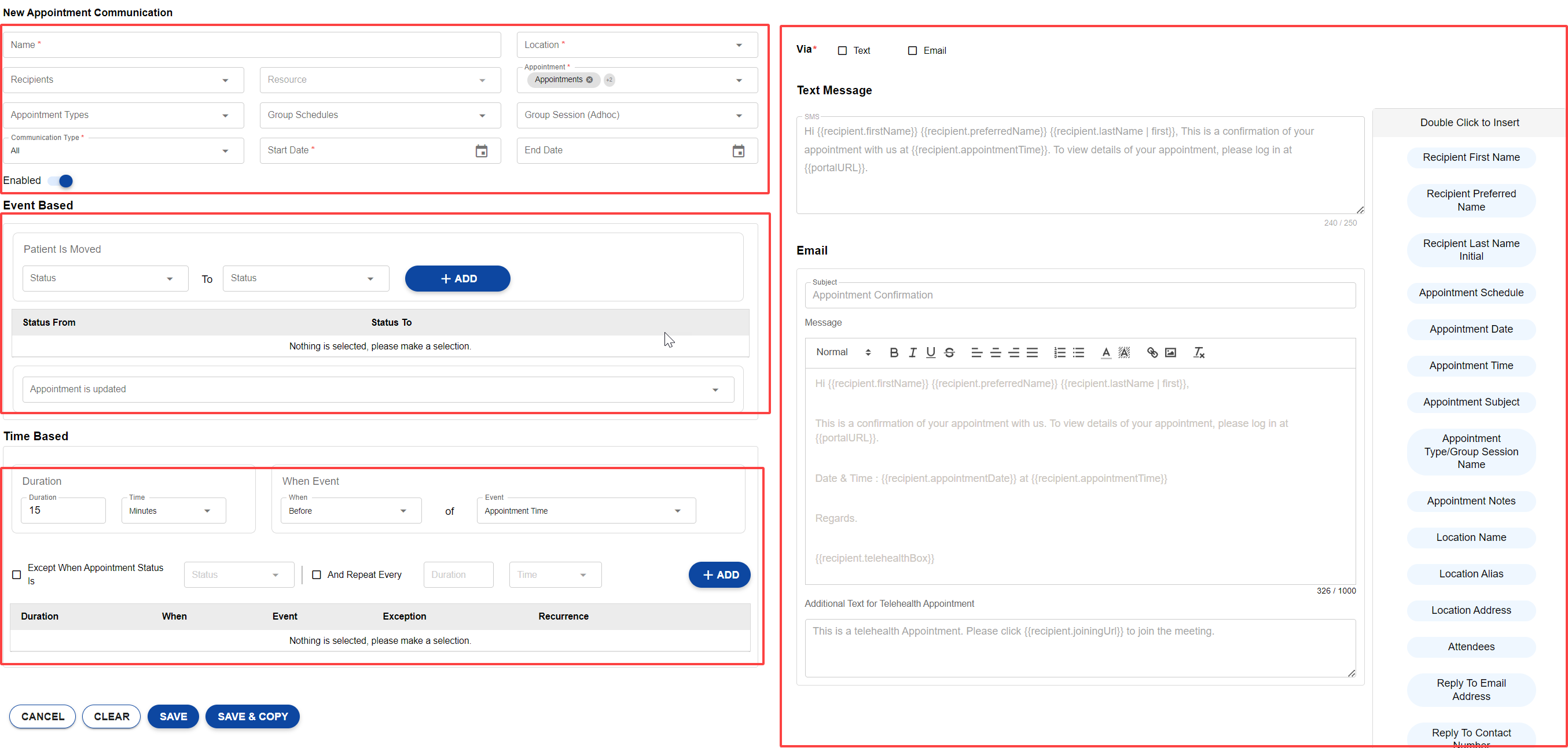Insert Recipient First Name placeholder
This screenshot has height=748, width=1568.
click(1470, 157)
